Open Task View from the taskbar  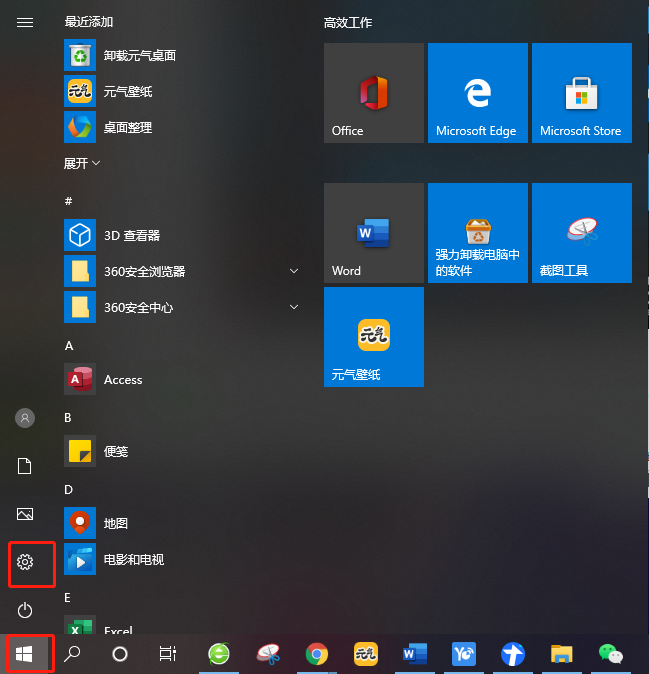coord(168,654)
